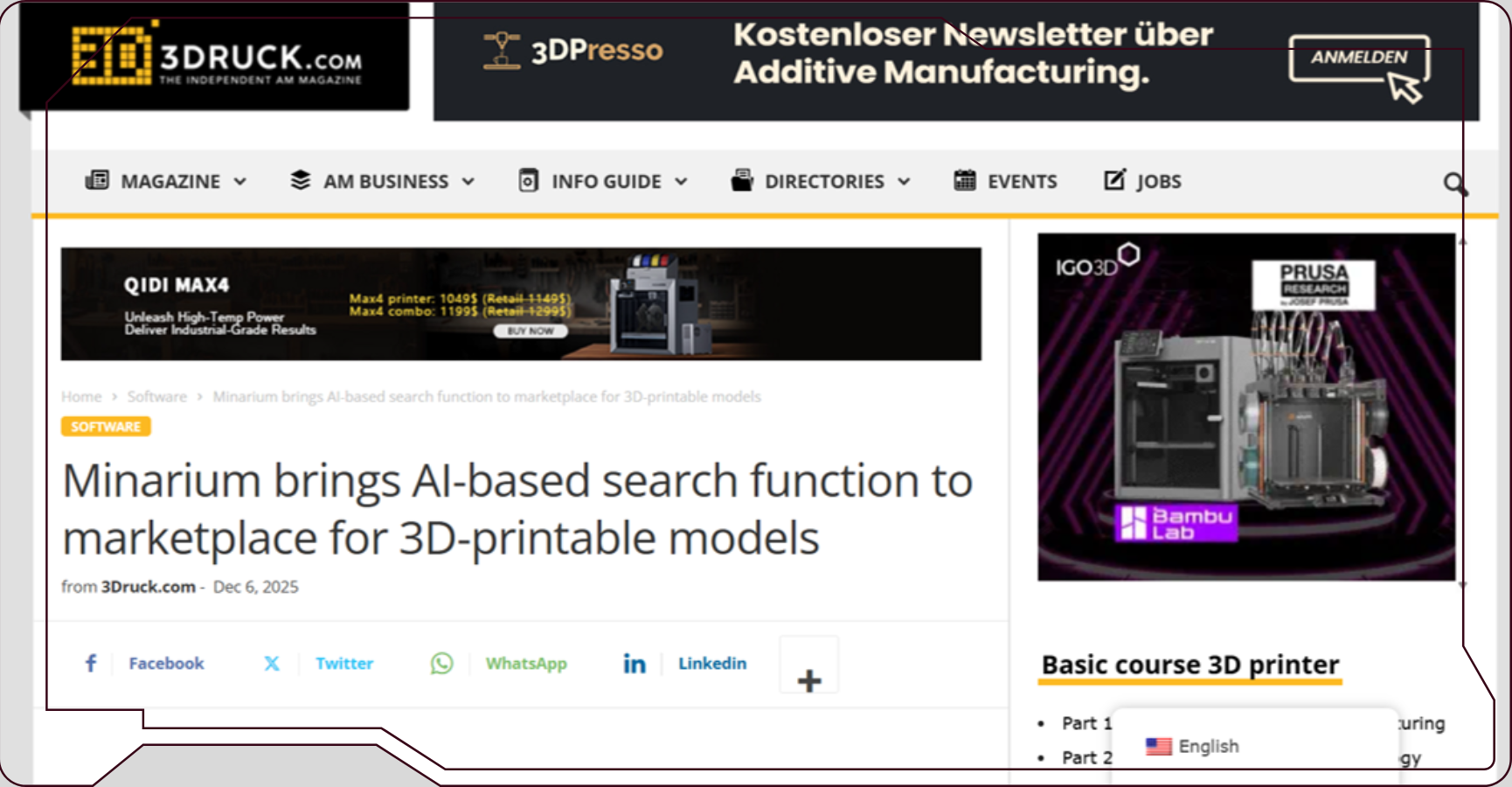Screen dimensions: 1512x787
Task: Click the LinkedIn share icon
Action: (635, 664)
